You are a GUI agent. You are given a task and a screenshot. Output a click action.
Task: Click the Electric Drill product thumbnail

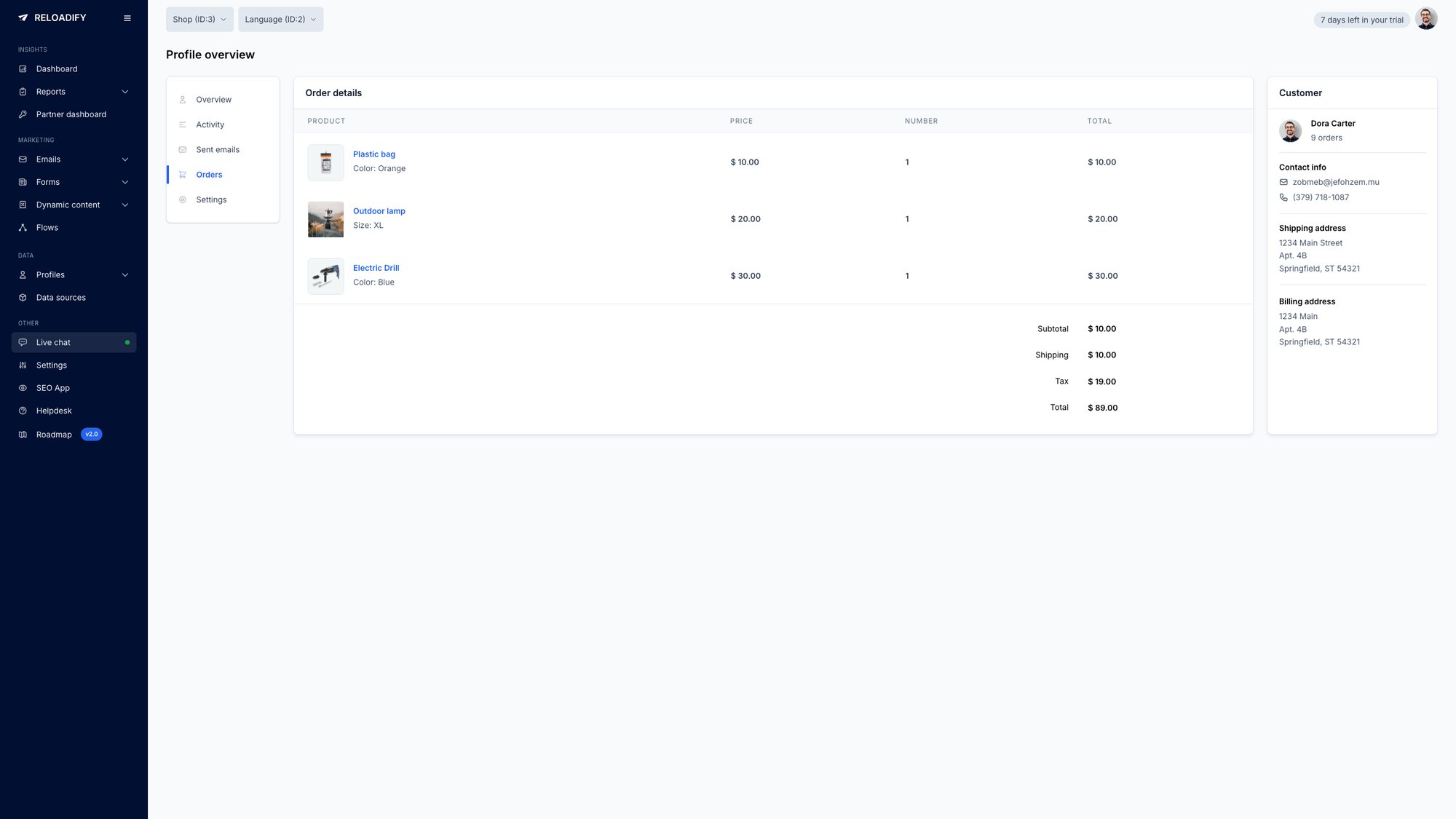point(325,276)
